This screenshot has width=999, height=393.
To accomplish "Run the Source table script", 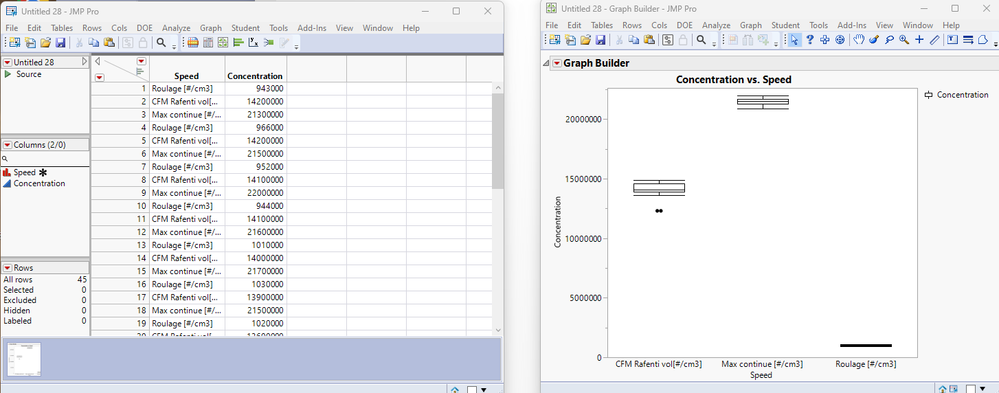I will coord(8,75).
